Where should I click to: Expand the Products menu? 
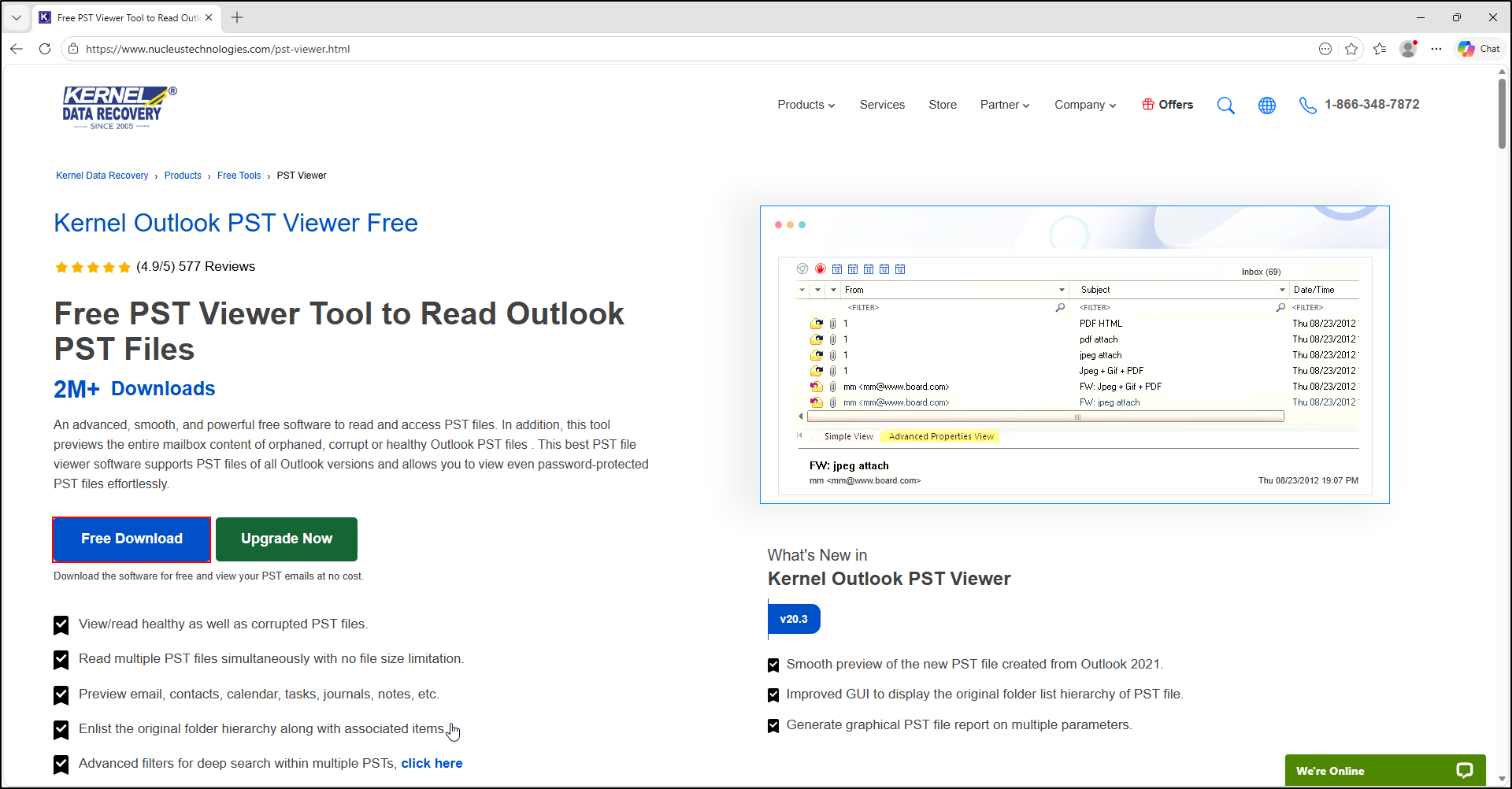pyautogui.click(x=806, y=105)
